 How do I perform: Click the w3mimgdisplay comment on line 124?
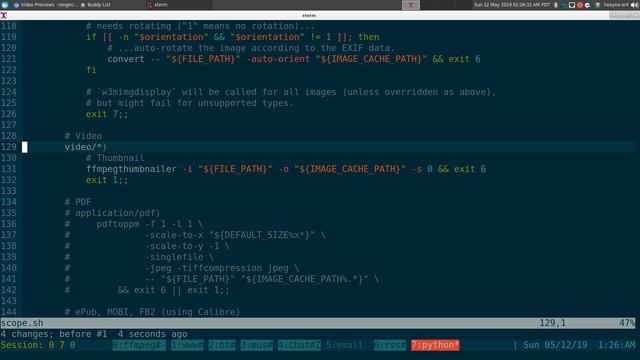click(x=291, y=92)
